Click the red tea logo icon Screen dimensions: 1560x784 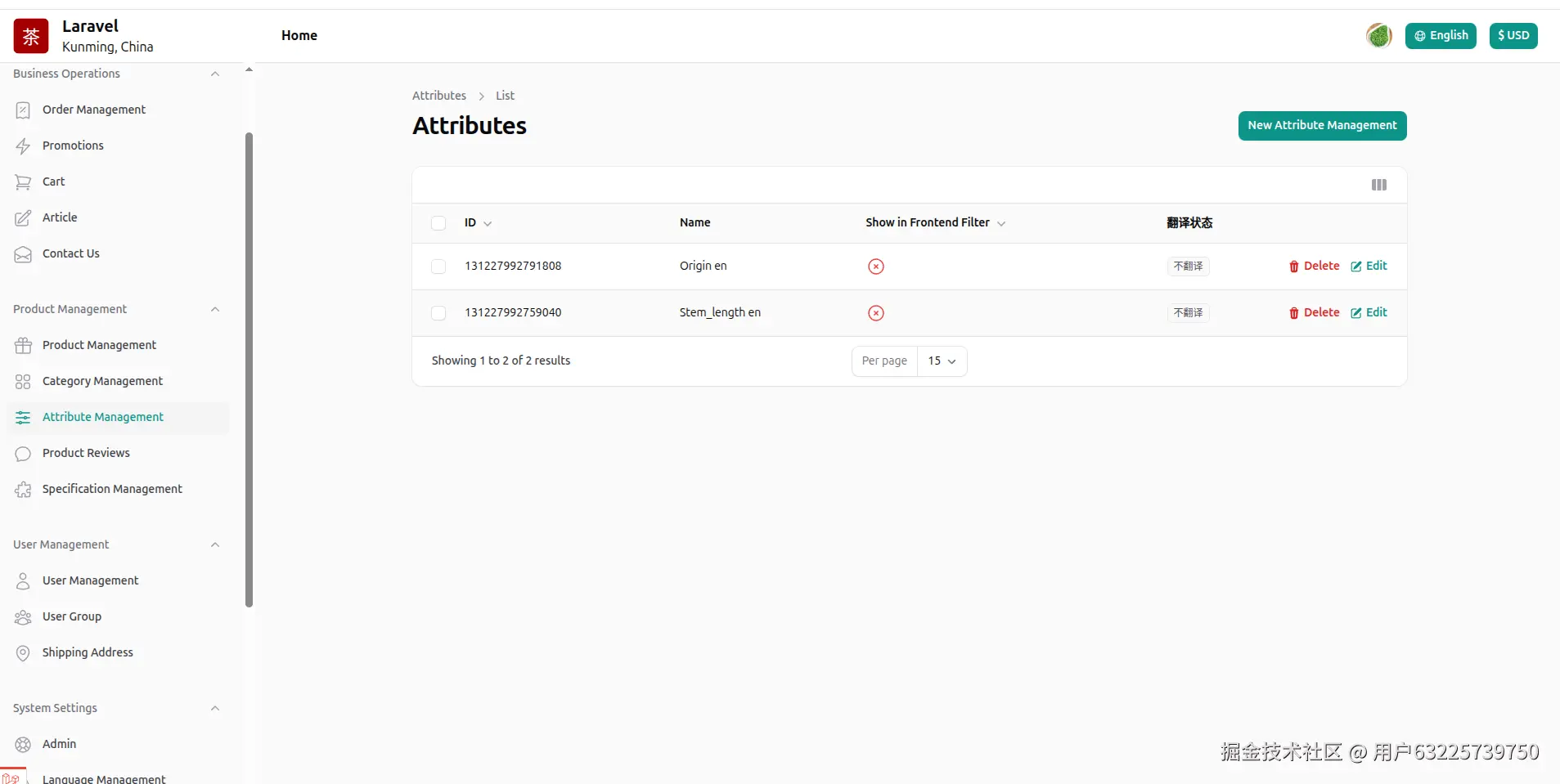click(x=31, y=36)
